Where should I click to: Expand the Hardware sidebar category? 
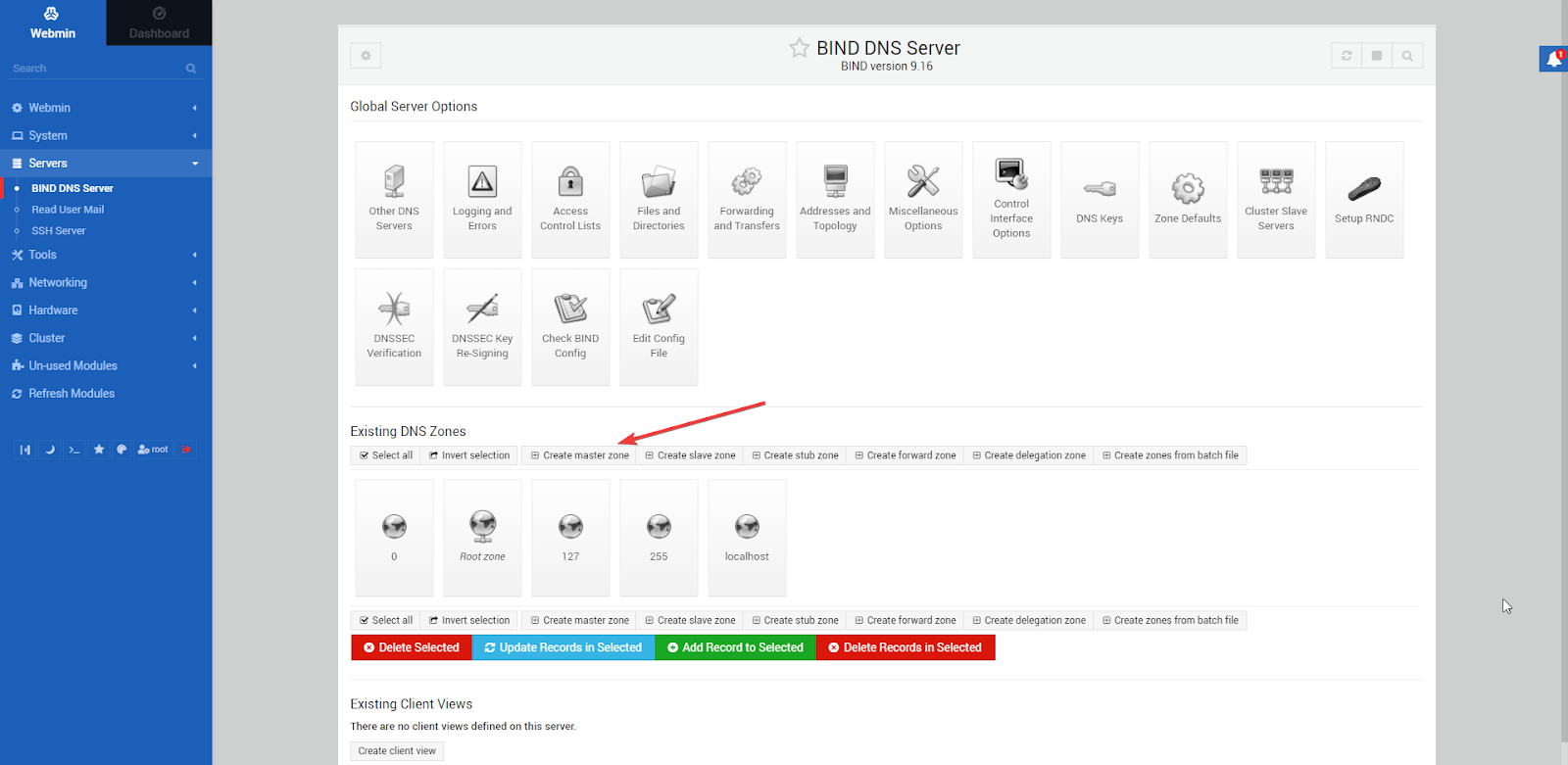(x=106, y=311)
